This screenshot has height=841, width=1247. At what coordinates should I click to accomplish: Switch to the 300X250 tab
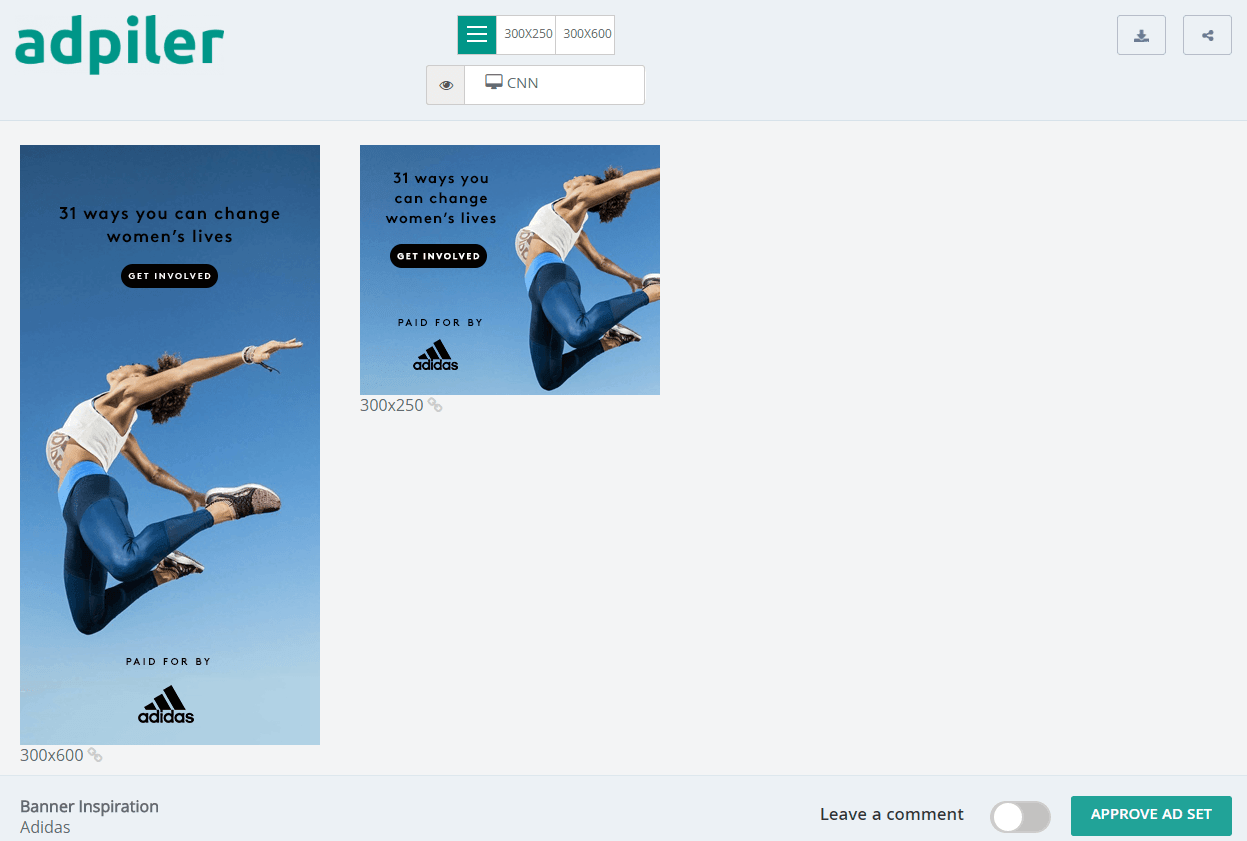(x=527, y=35)
